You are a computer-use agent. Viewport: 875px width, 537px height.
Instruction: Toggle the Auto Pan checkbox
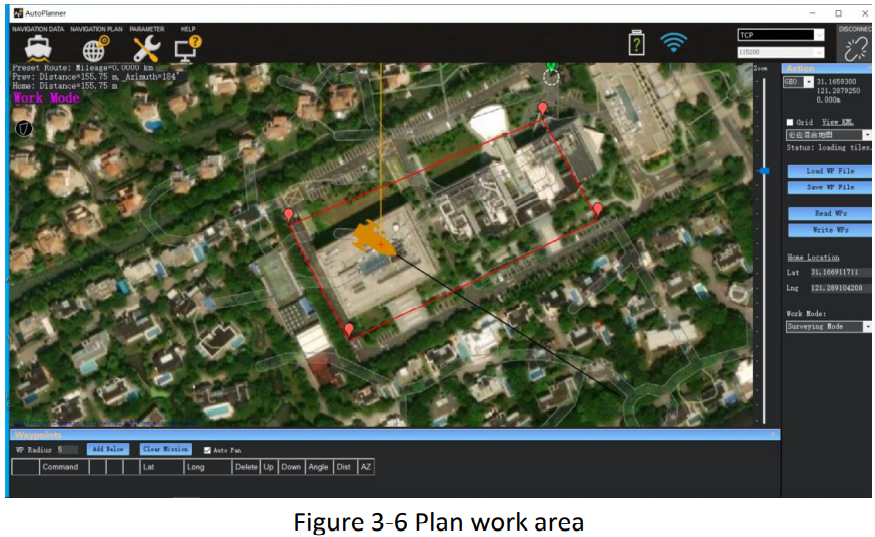click(x=207, y=450)
